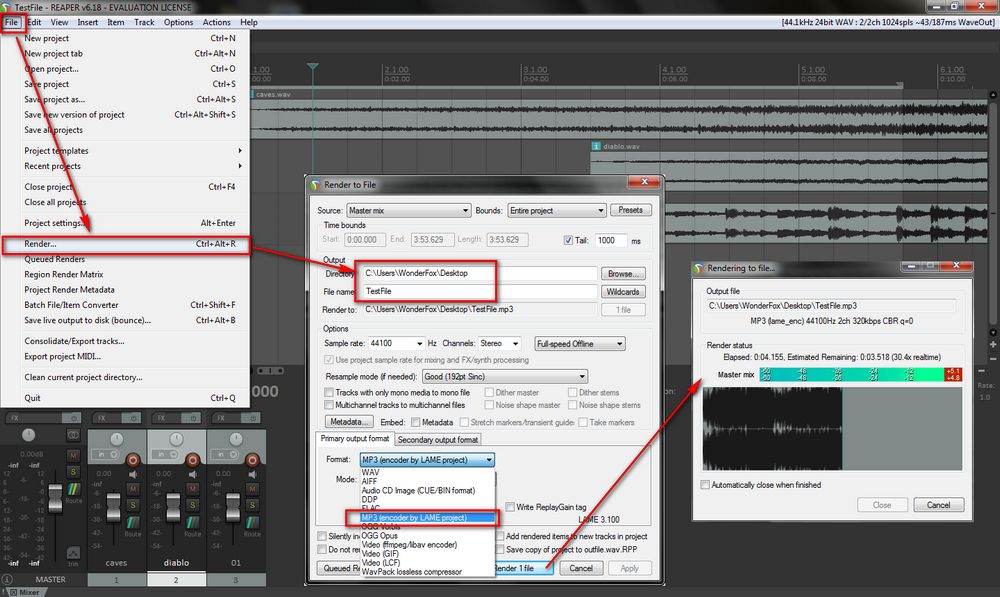Open the Source dropdown showing Master mix
Image resolution: width=1000 pixels, height=597 pixels.
[408, 210]
